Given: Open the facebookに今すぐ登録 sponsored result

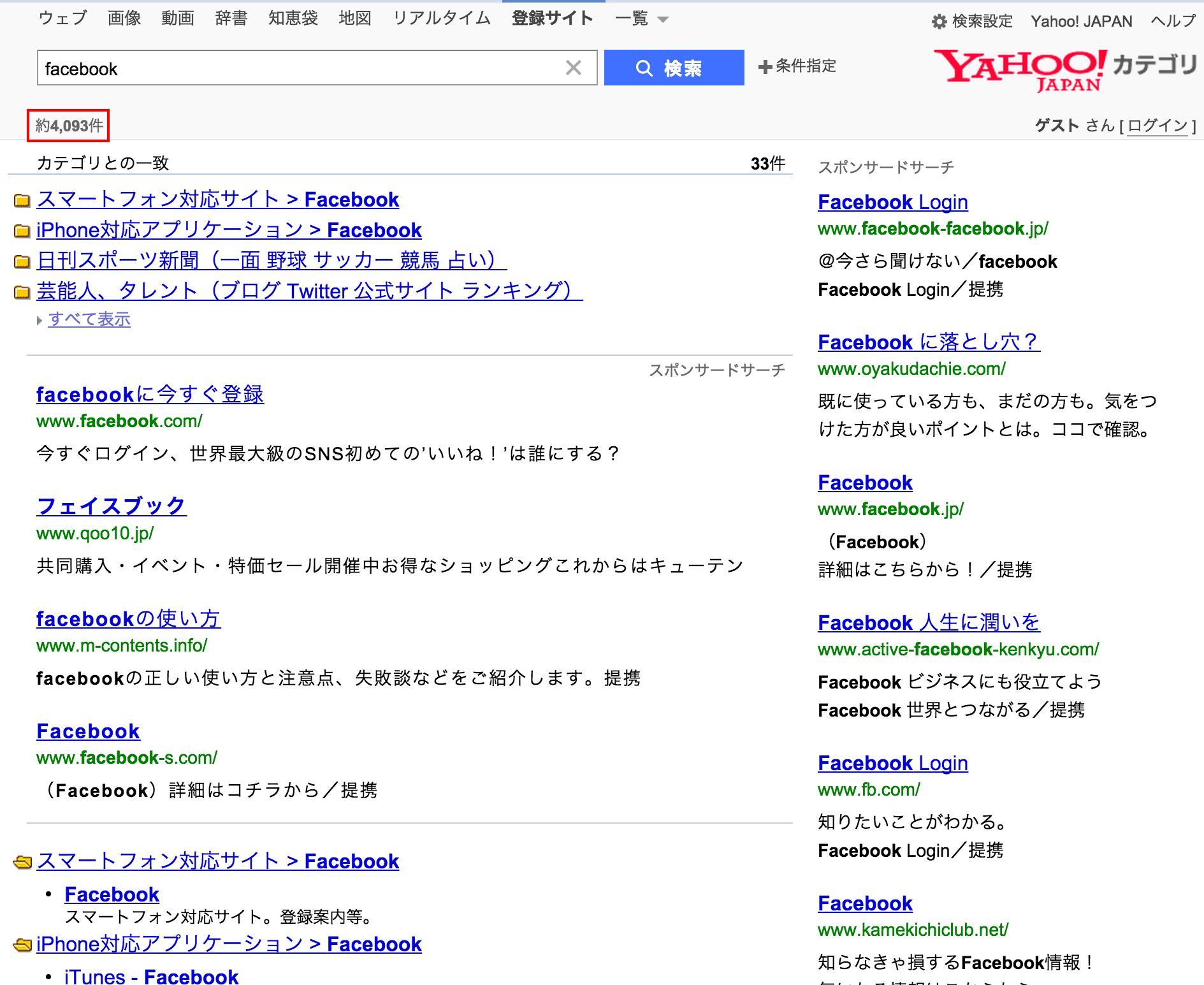Looking at the screenshot, I should click(150, 395).
